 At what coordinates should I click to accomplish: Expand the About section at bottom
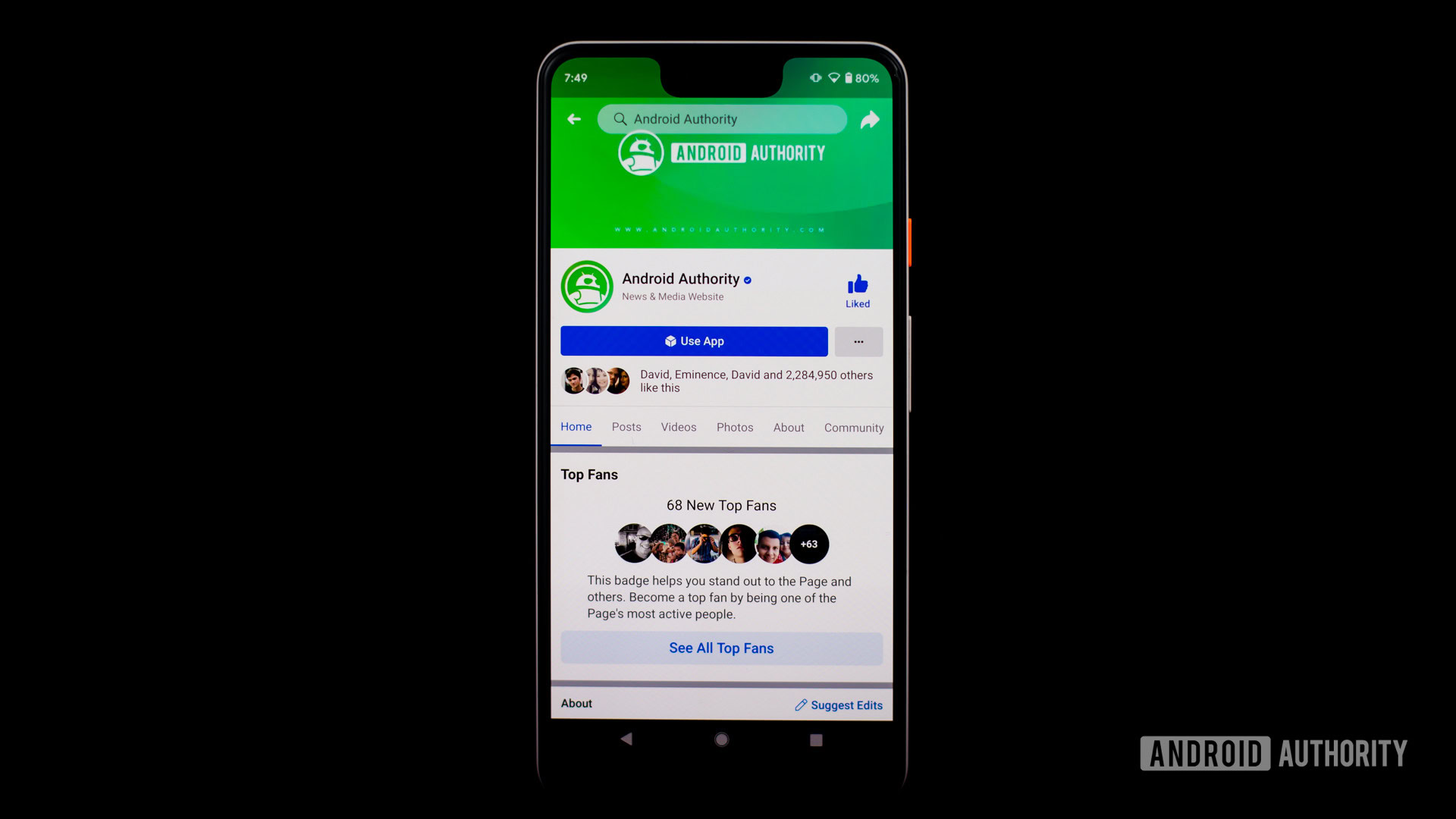577,703
